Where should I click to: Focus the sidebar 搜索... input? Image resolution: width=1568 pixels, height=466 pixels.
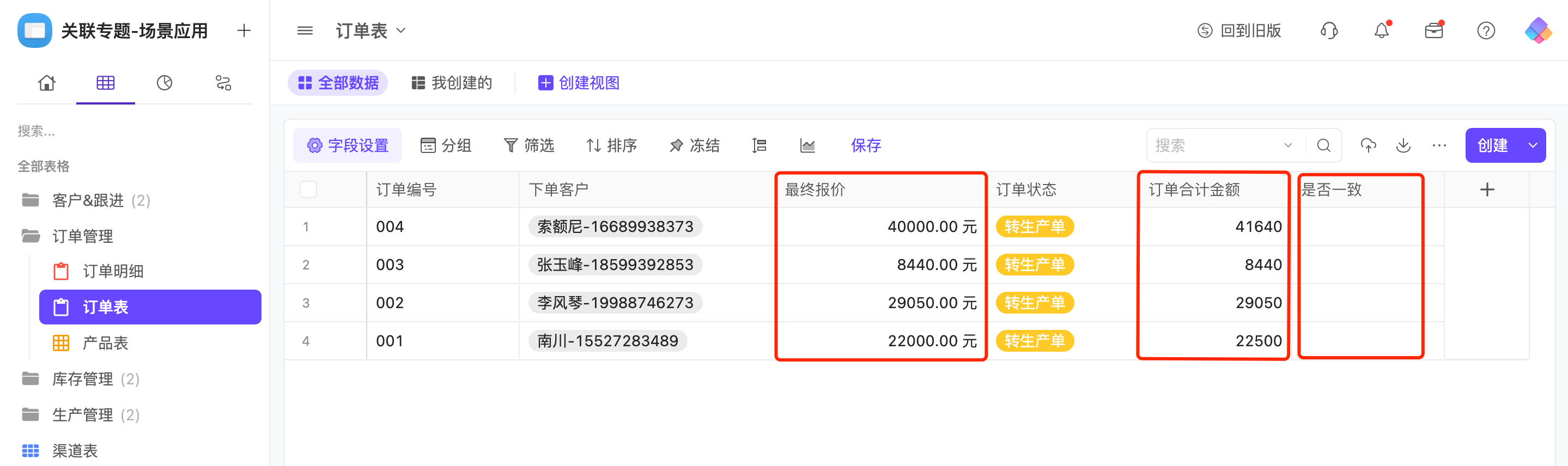pyautogui.click(x=135, y=131)
